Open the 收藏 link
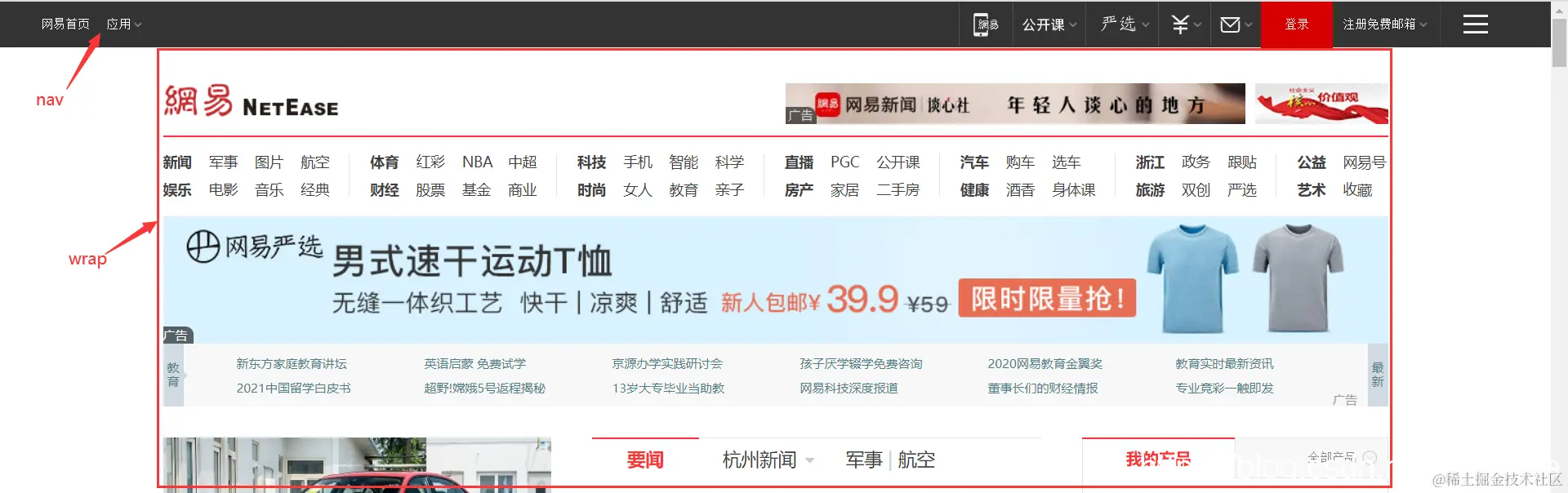Screen dimensions: 1568x493 (1358, 190)
